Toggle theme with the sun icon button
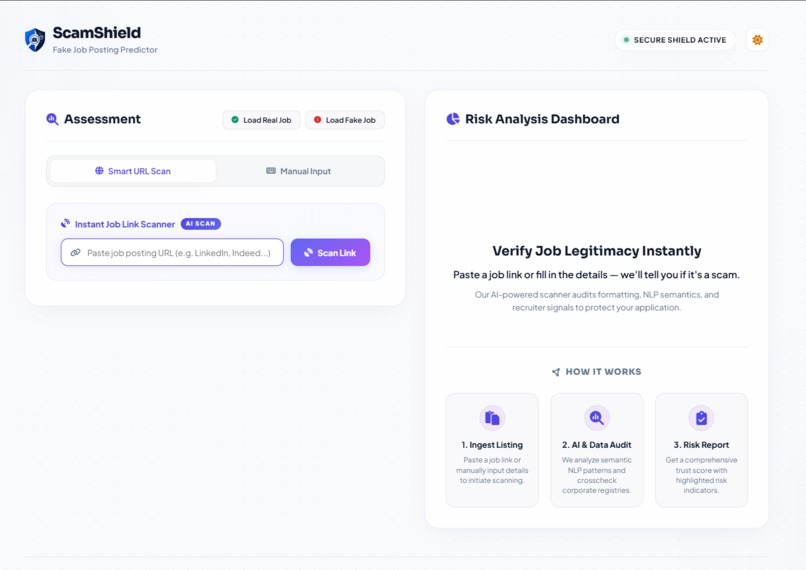The image size is (806, 570). point(757,40)
